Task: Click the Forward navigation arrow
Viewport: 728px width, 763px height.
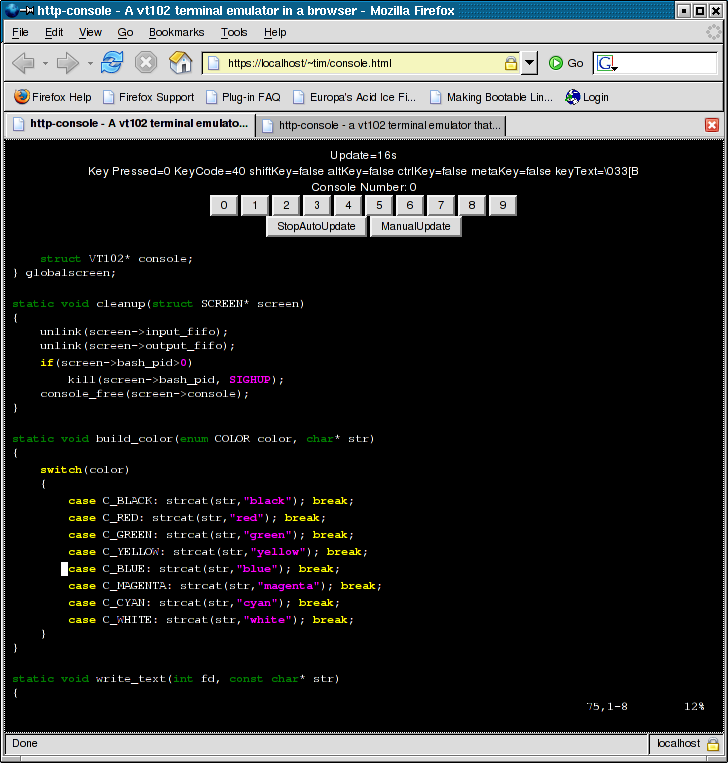Action: (68, 63)
